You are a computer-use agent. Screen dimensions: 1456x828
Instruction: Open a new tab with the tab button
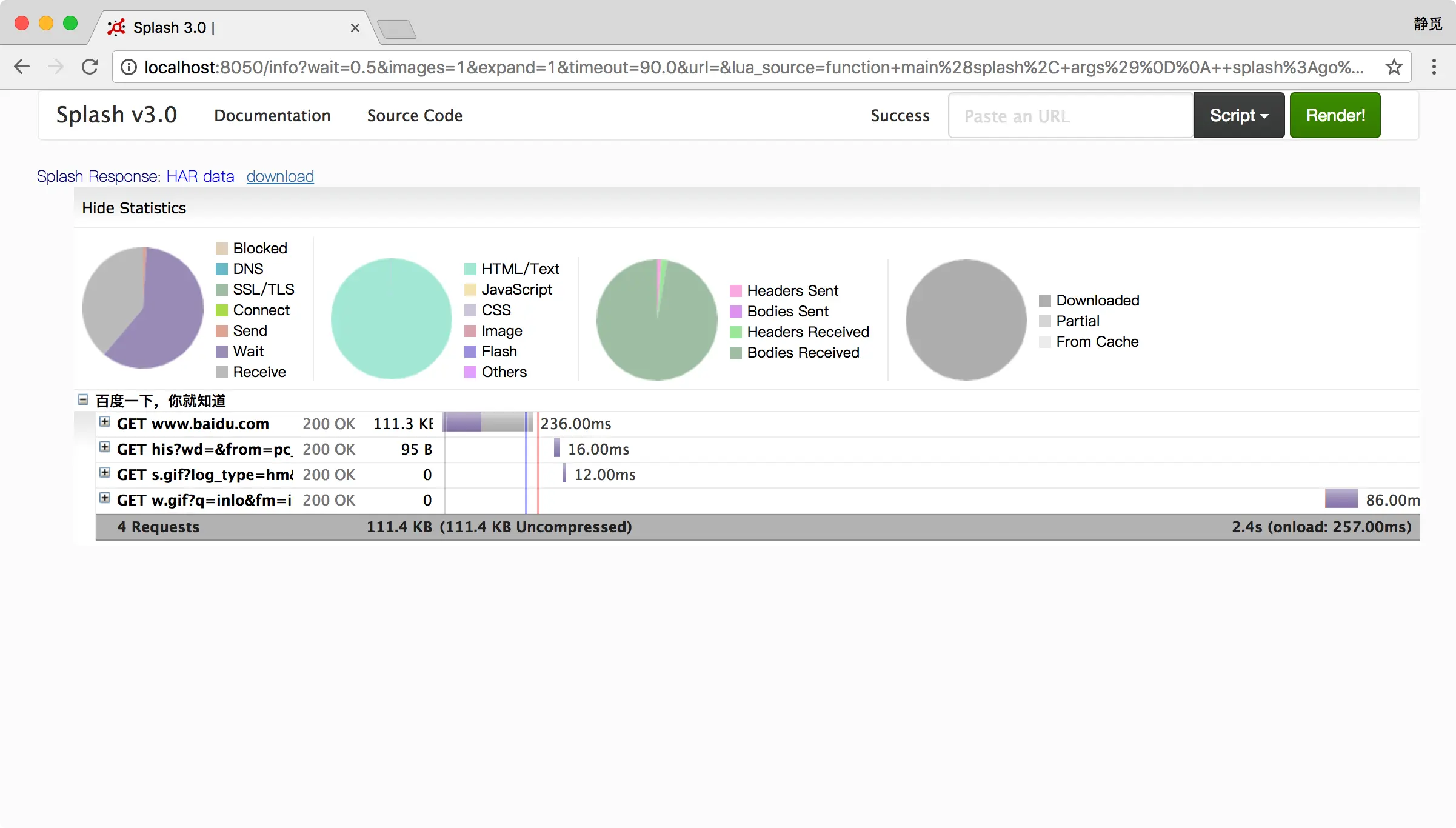pyautogui.click(x=396, y=28)
